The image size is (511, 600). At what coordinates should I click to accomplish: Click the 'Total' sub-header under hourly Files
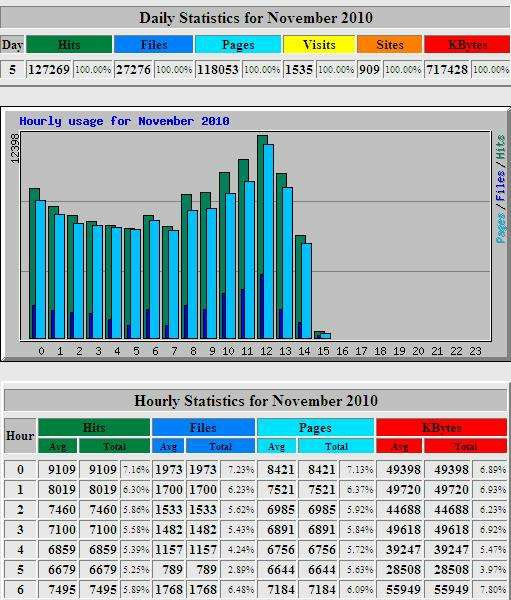[220, 446]
